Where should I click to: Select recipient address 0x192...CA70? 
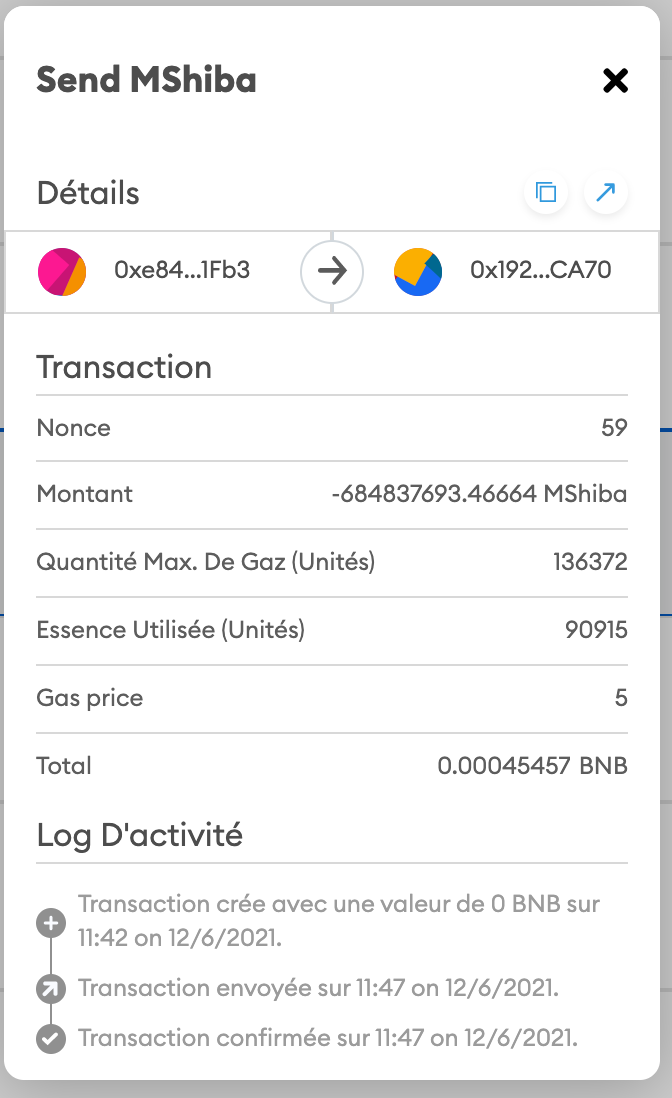540,271
